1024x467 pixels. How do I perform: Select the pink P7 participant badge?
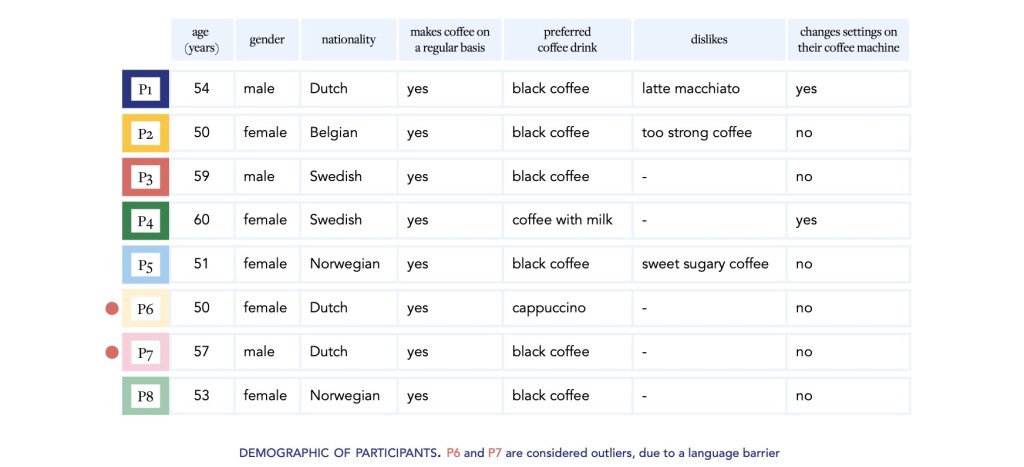tap(145, 352)
